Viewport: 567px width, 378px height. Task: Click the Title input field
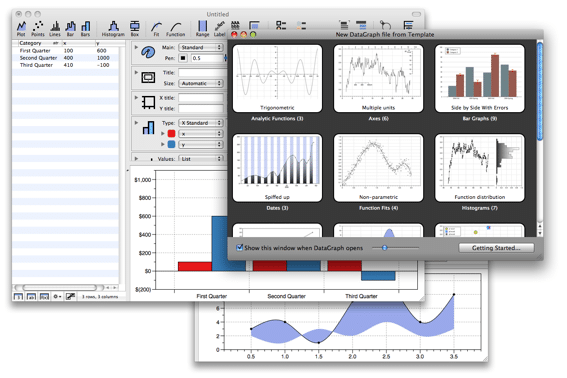click(x=201, y=73)
